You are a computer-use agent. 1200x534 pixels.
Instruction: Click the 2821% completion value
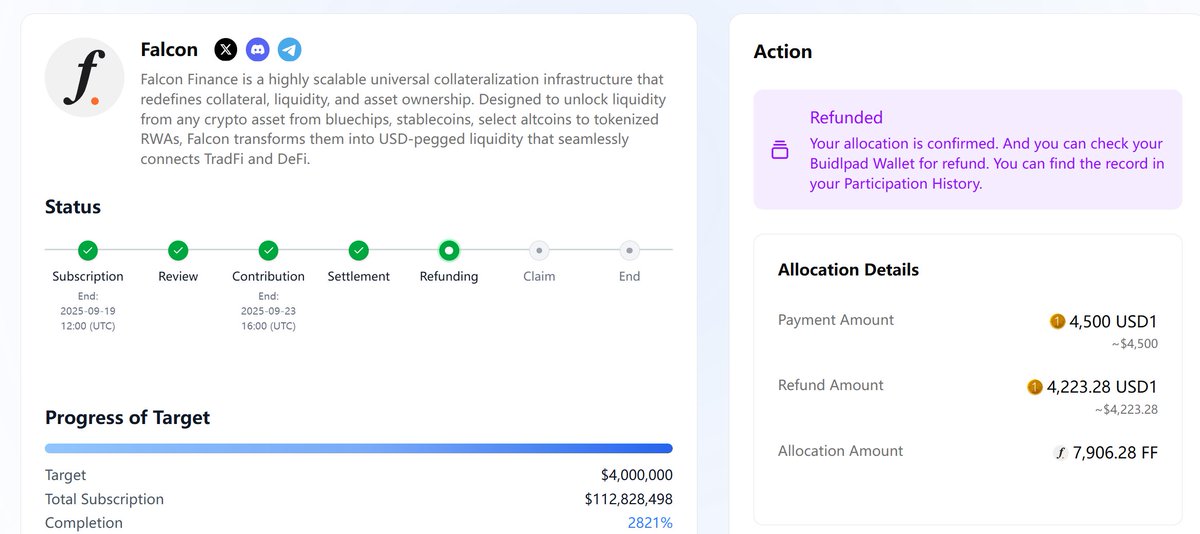coord(650,523)
